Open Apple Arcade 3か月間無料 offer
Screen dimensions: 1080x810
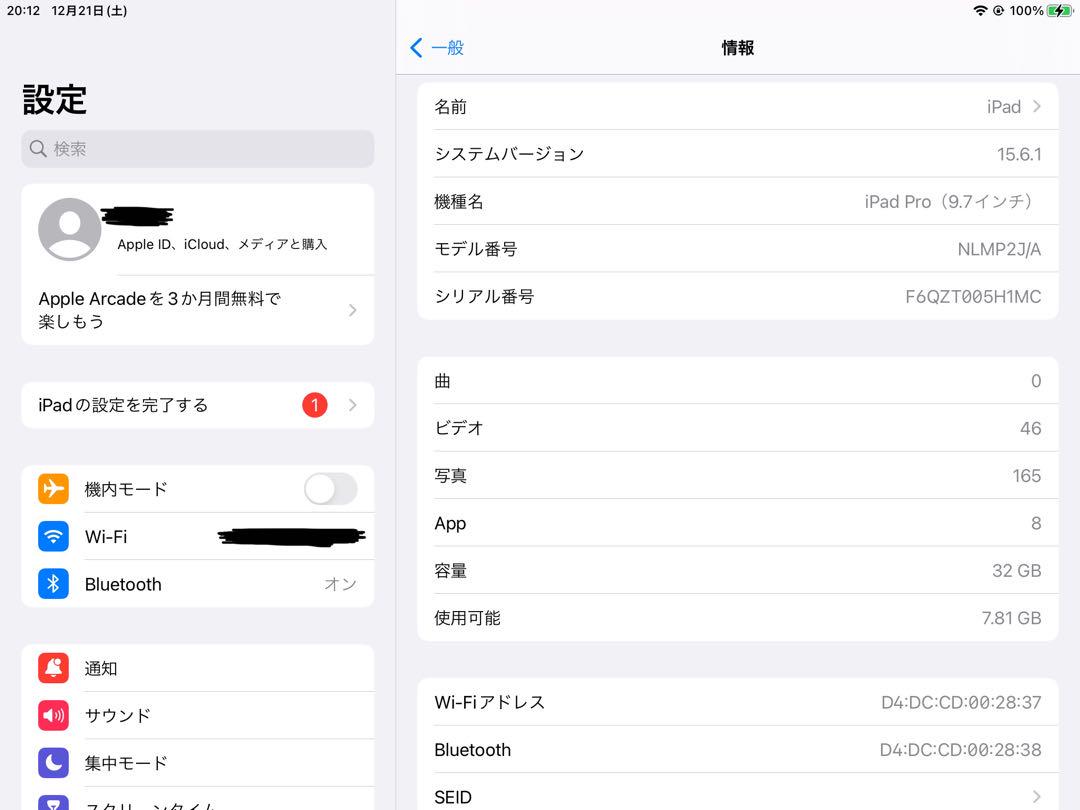198,310
